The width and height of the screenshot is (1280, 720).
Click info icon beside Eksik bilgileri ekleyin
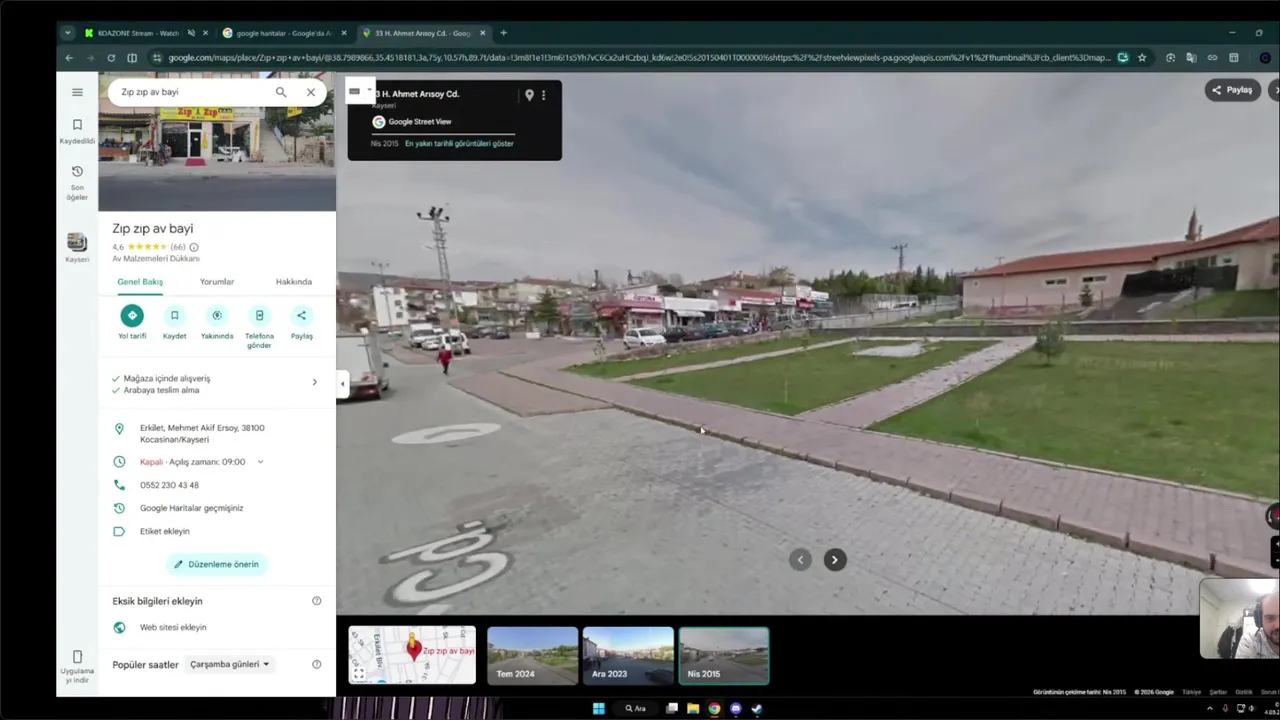(x=317, y=601)
